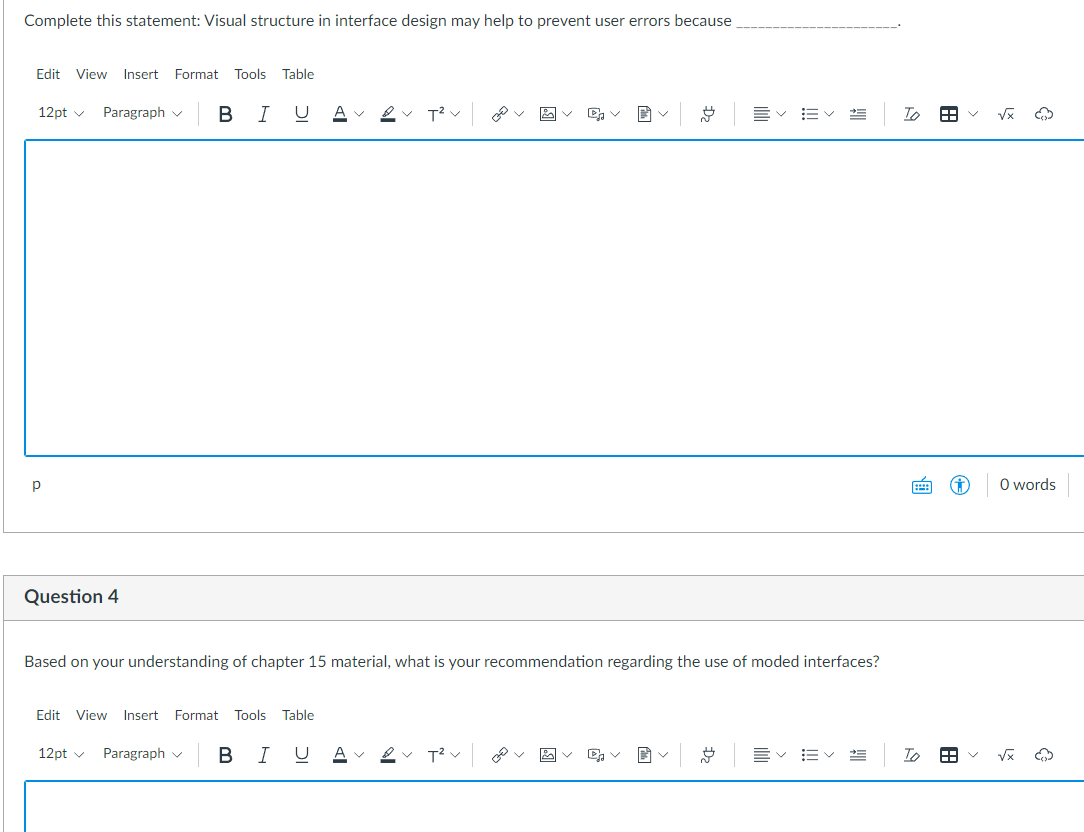1084x832 pixels.
Task: Open equation editor in first editor toolbar
Action: 1006,114
